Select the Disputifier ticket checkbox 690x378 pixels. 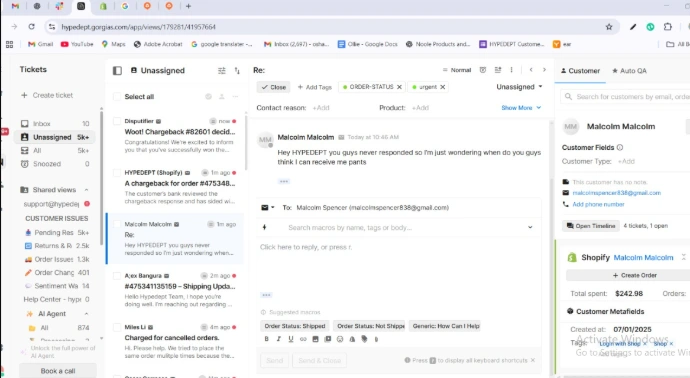point(117,121)
